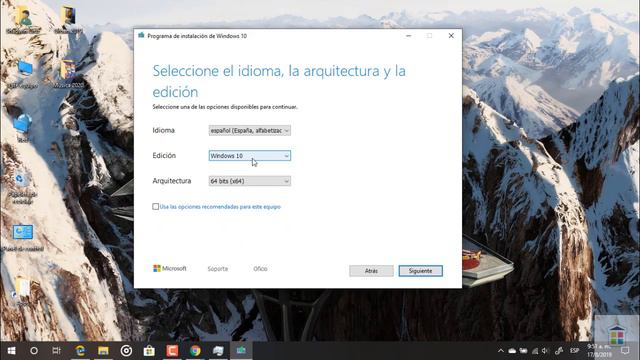Open the white circular app in taskbar

coord(126,351)
